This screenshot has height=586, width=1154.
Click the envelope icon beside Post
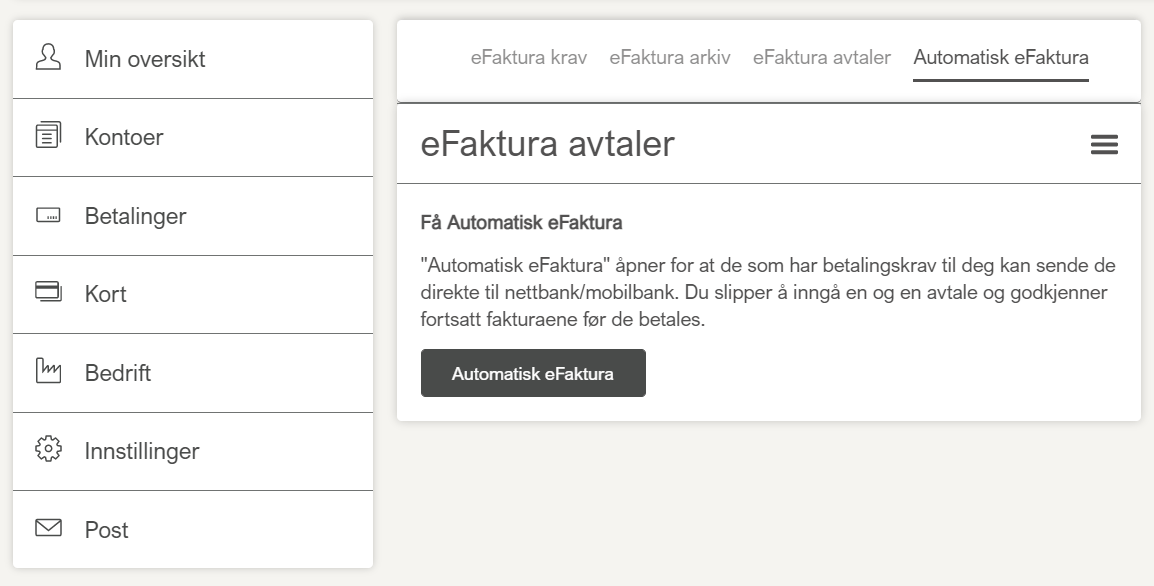(x=48, y=528)
